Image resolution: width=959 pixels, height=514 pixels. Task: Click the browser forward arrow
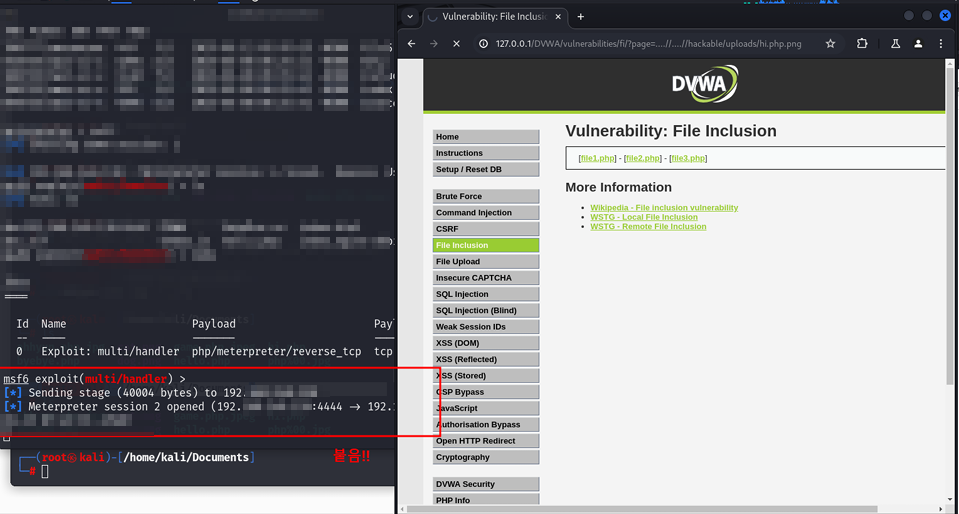point(434,43)
